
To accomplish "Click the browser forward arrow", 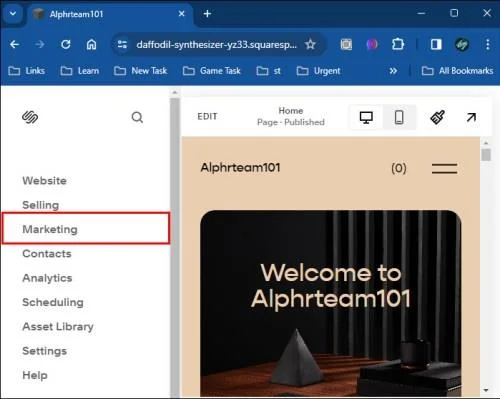I will (40, 44).
